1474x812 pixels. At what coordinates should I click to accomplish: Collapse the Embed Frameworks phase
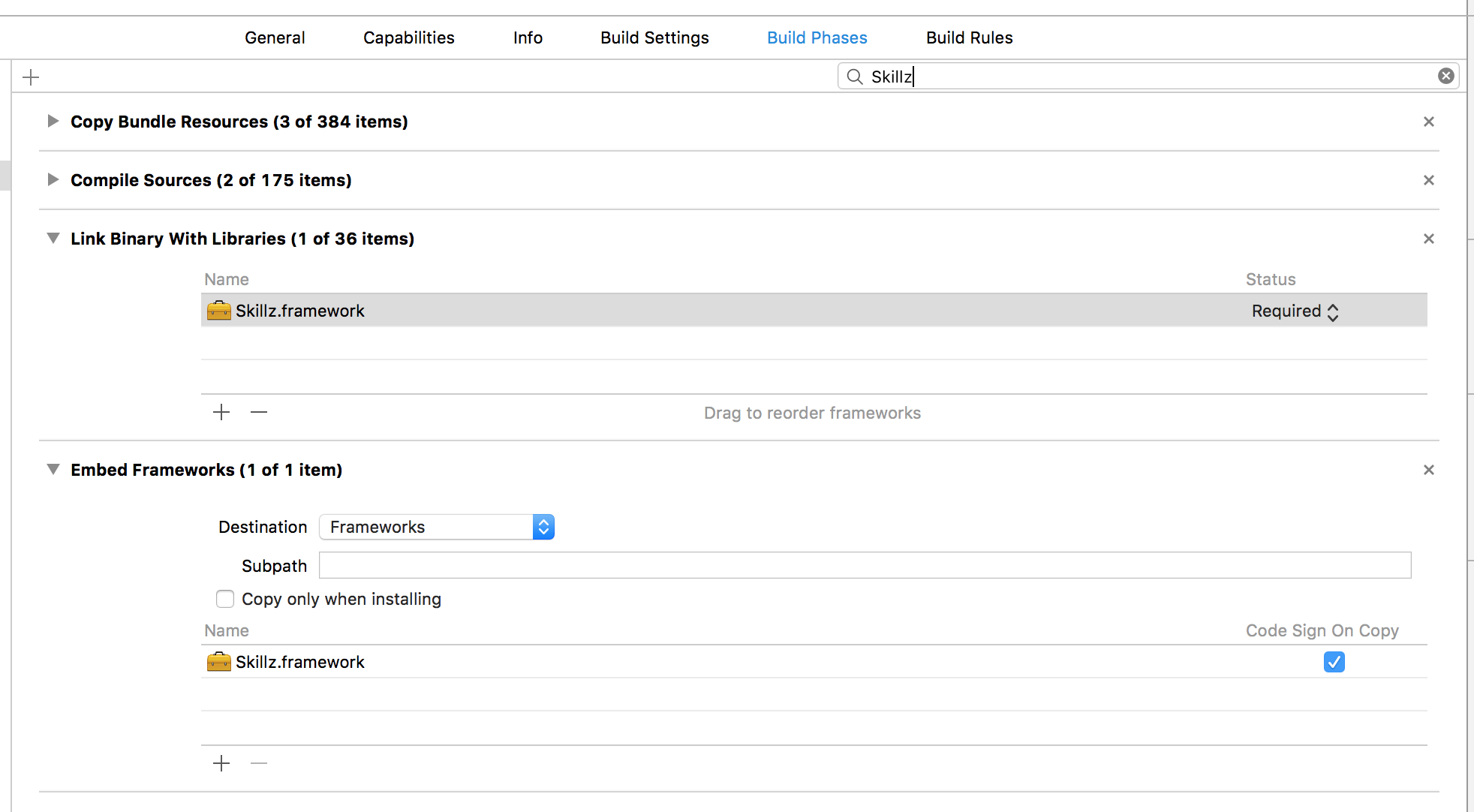[x=53, y=469]
